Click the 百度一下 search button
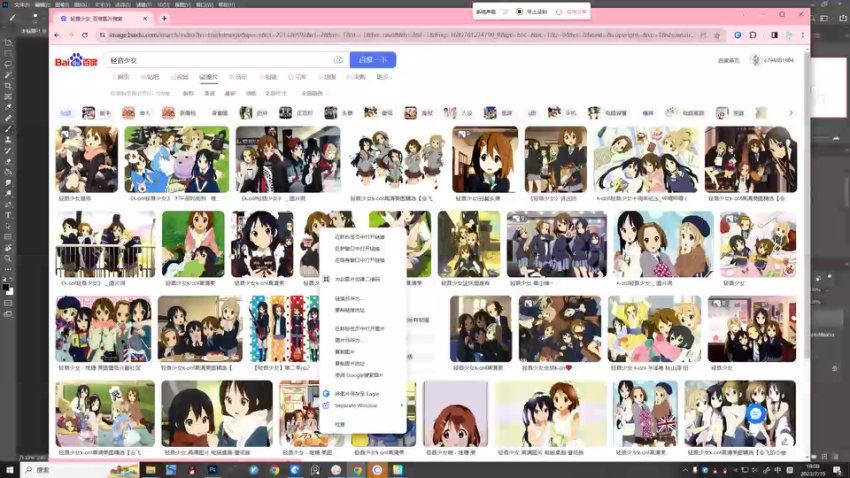Image resolution: width=850 pixels, height=478 pixels. click(372, 60)
